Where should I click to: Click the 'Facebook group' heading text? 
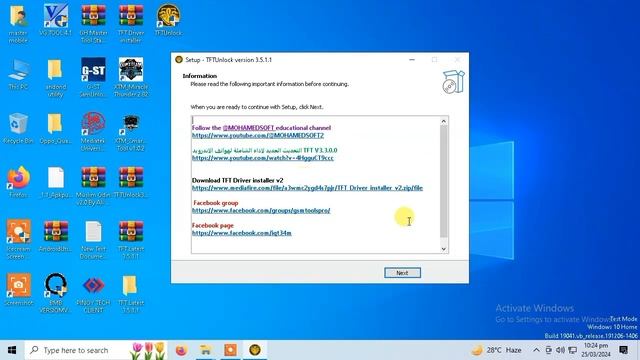click(x=216, y=202)
